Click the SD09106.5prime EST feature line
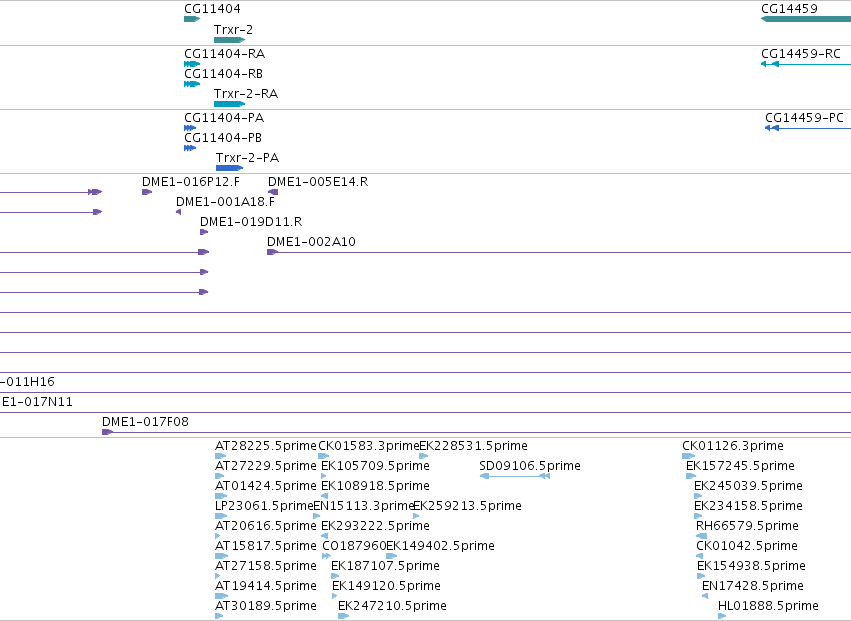Image resolution: width=851 pixels, height=621 pixels. point(515,476)
